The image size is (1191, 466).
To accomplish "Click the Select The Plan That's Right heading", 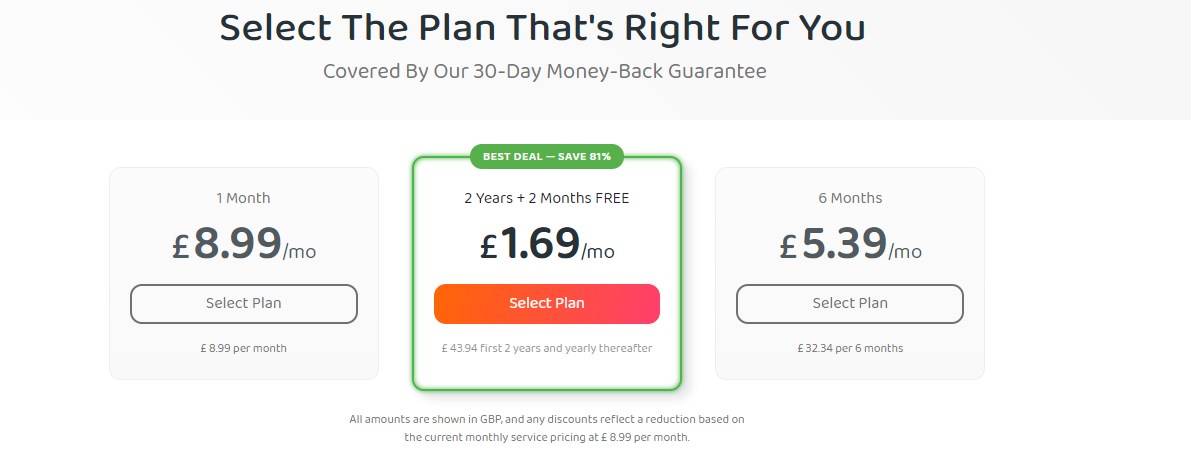I will tap(542, 28).
